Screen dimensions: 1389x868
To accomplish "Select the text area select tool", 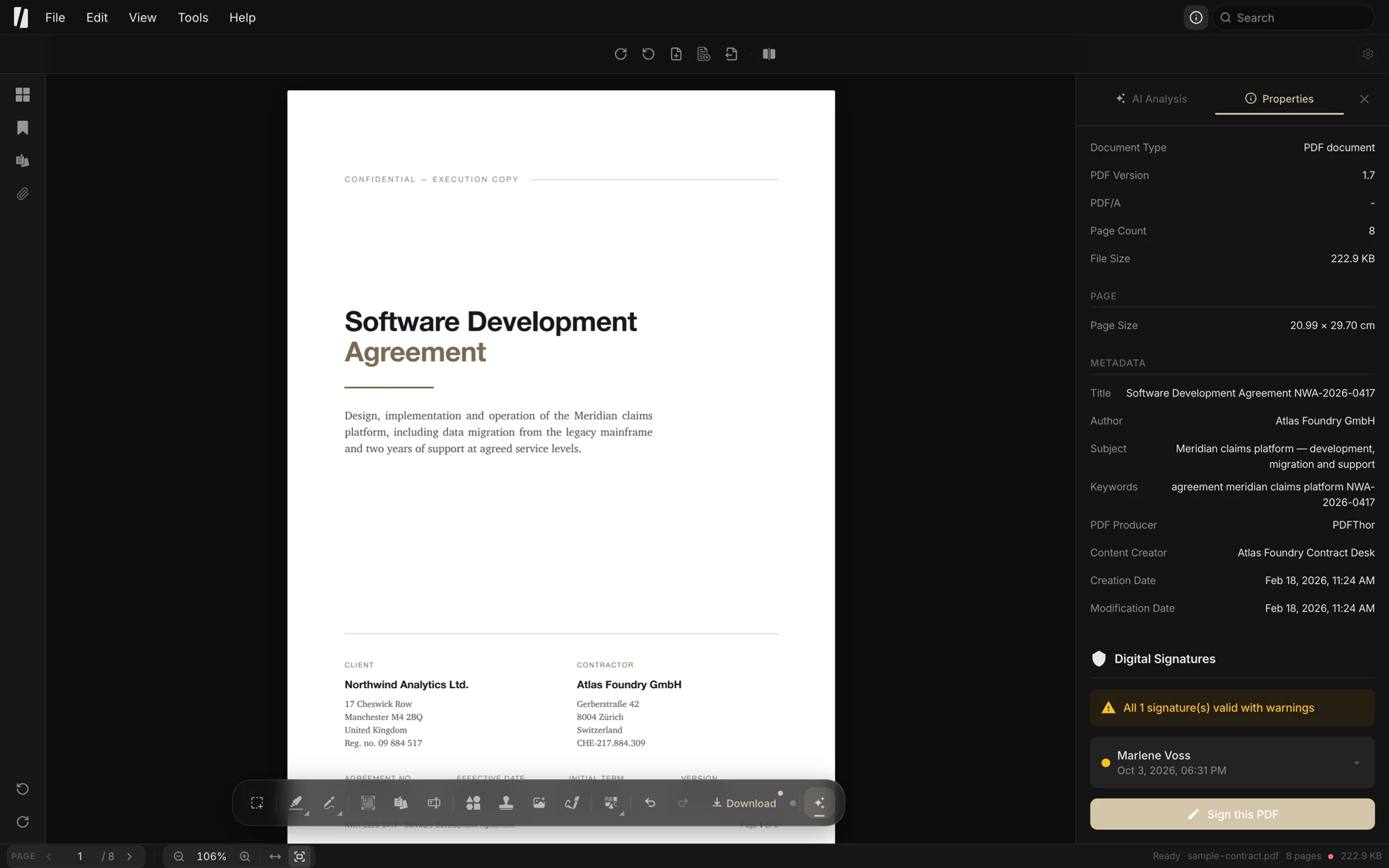I will (x=368, y=803).
